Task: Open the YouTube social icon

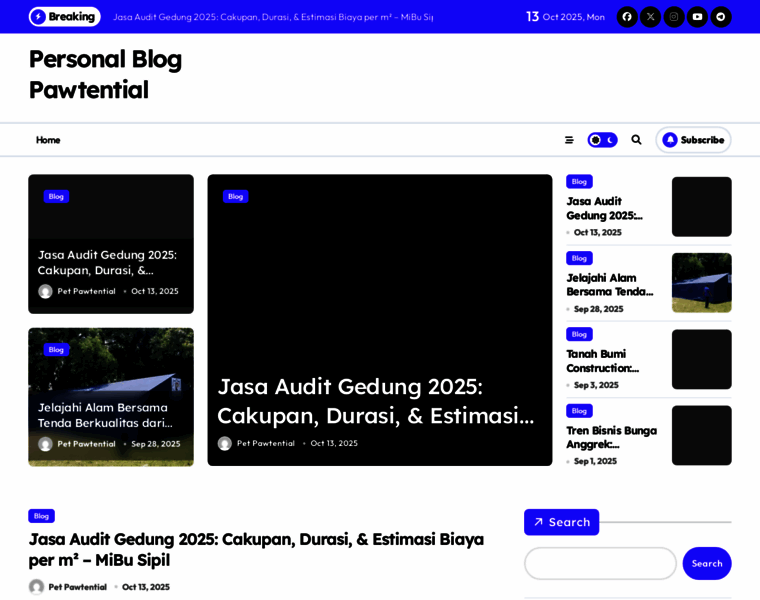Action: point(697,17)
